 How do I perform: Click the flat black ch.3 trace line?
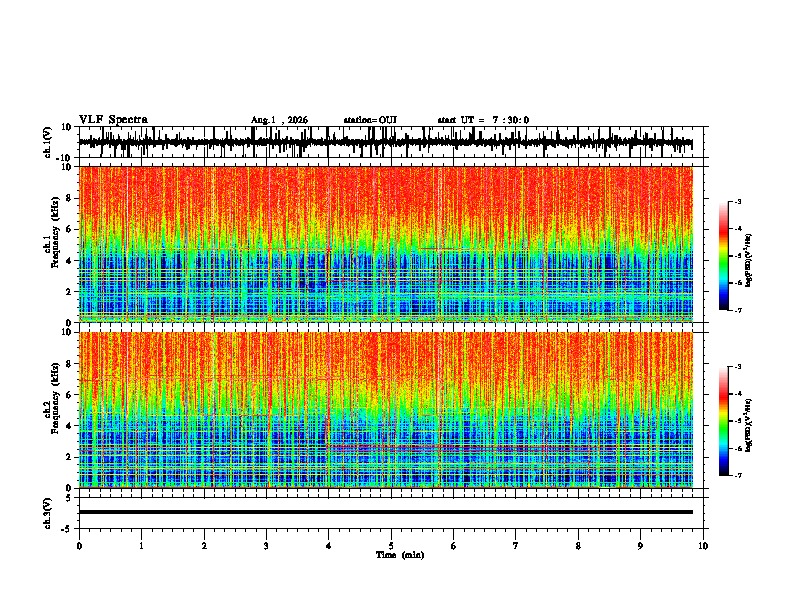click(386, 512)
